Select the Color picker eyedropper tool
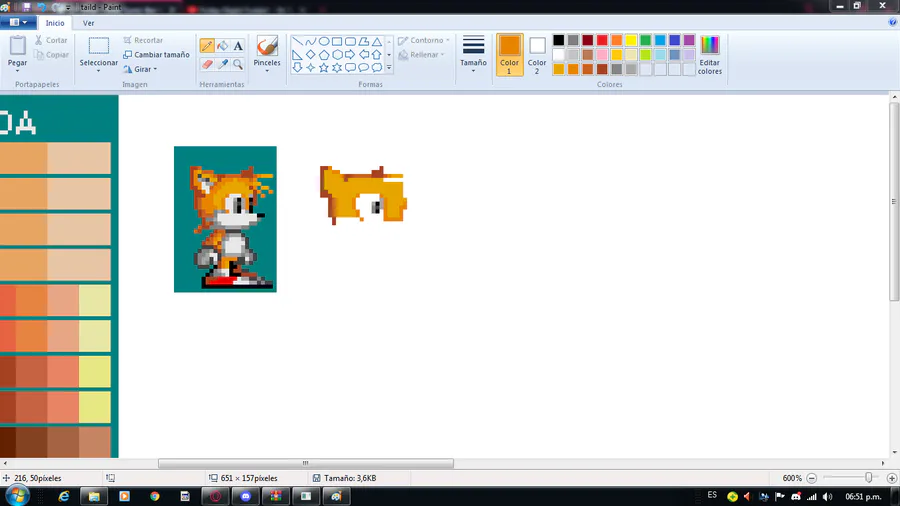 coord(223,64)
